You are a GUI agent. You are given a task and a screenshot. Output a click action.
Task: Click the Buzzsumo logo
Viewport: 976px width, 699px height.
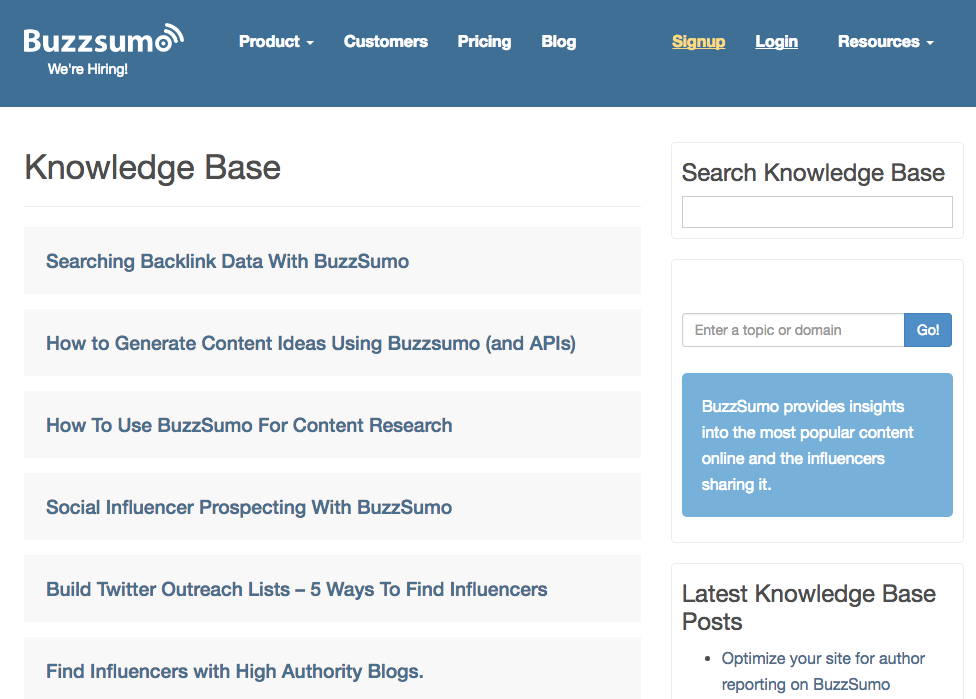[103, 39]
